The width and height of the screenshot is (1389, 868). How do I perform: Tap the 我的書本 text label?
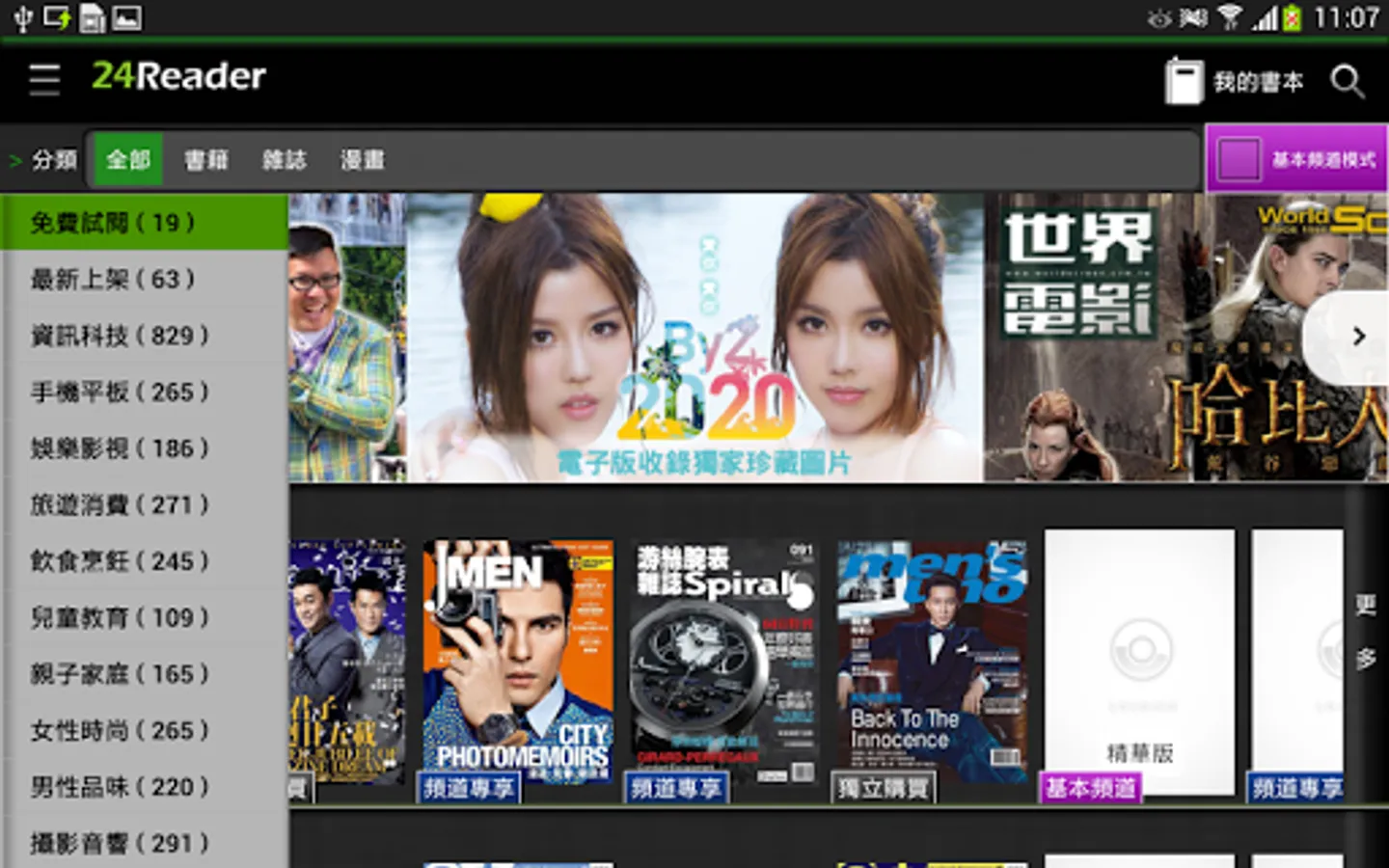tap(1258, 82)
